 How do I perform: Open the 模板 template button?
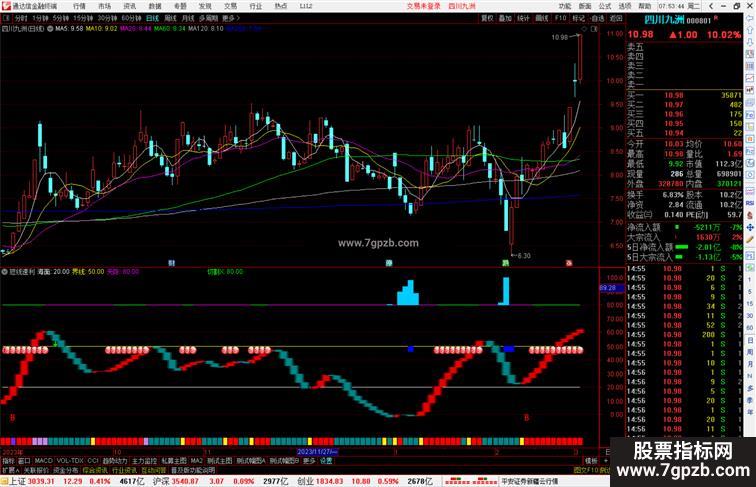(x=591, y=461)
